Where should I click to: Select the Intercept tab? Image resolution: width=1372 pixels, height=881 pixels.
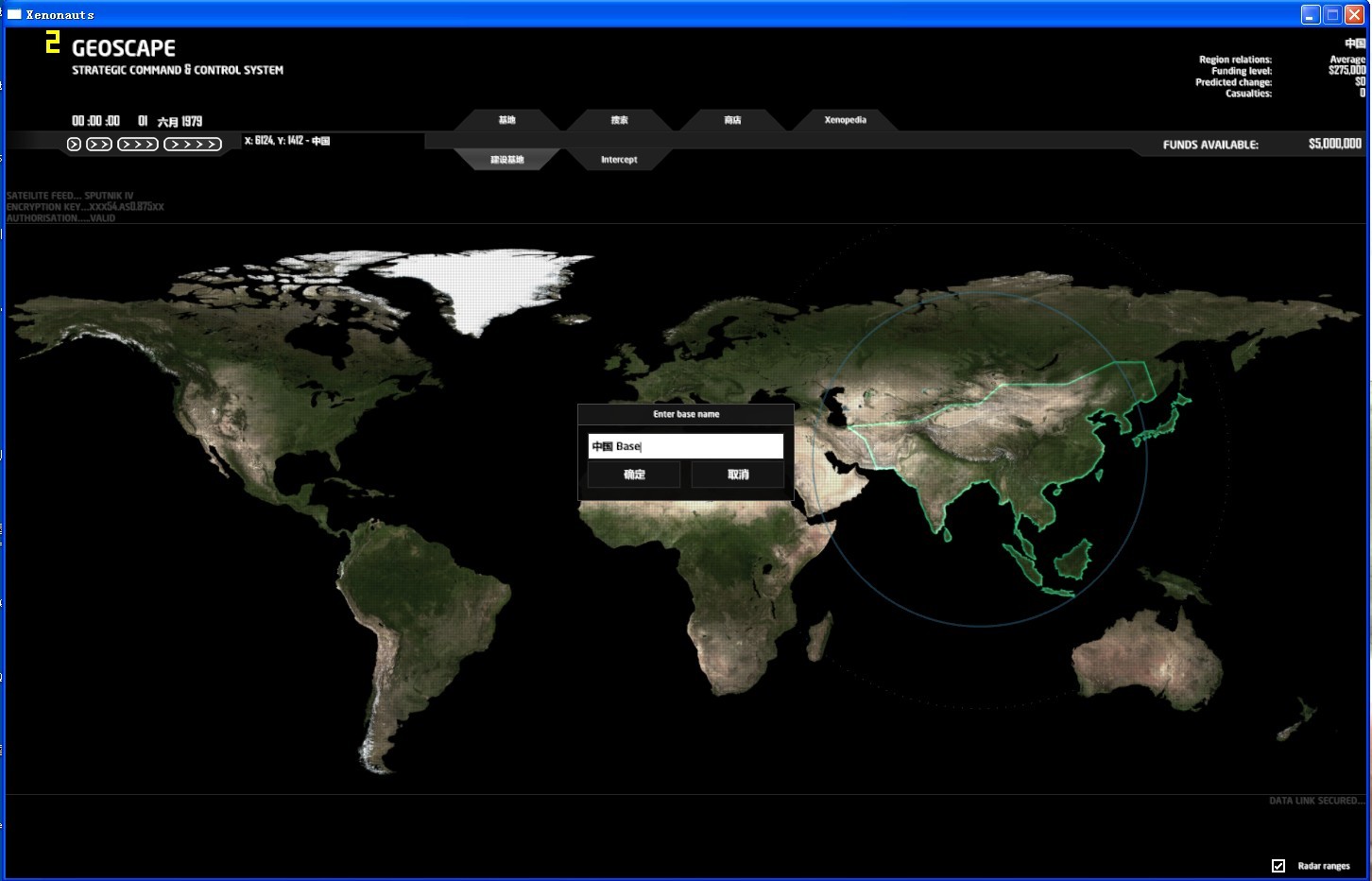620,160
